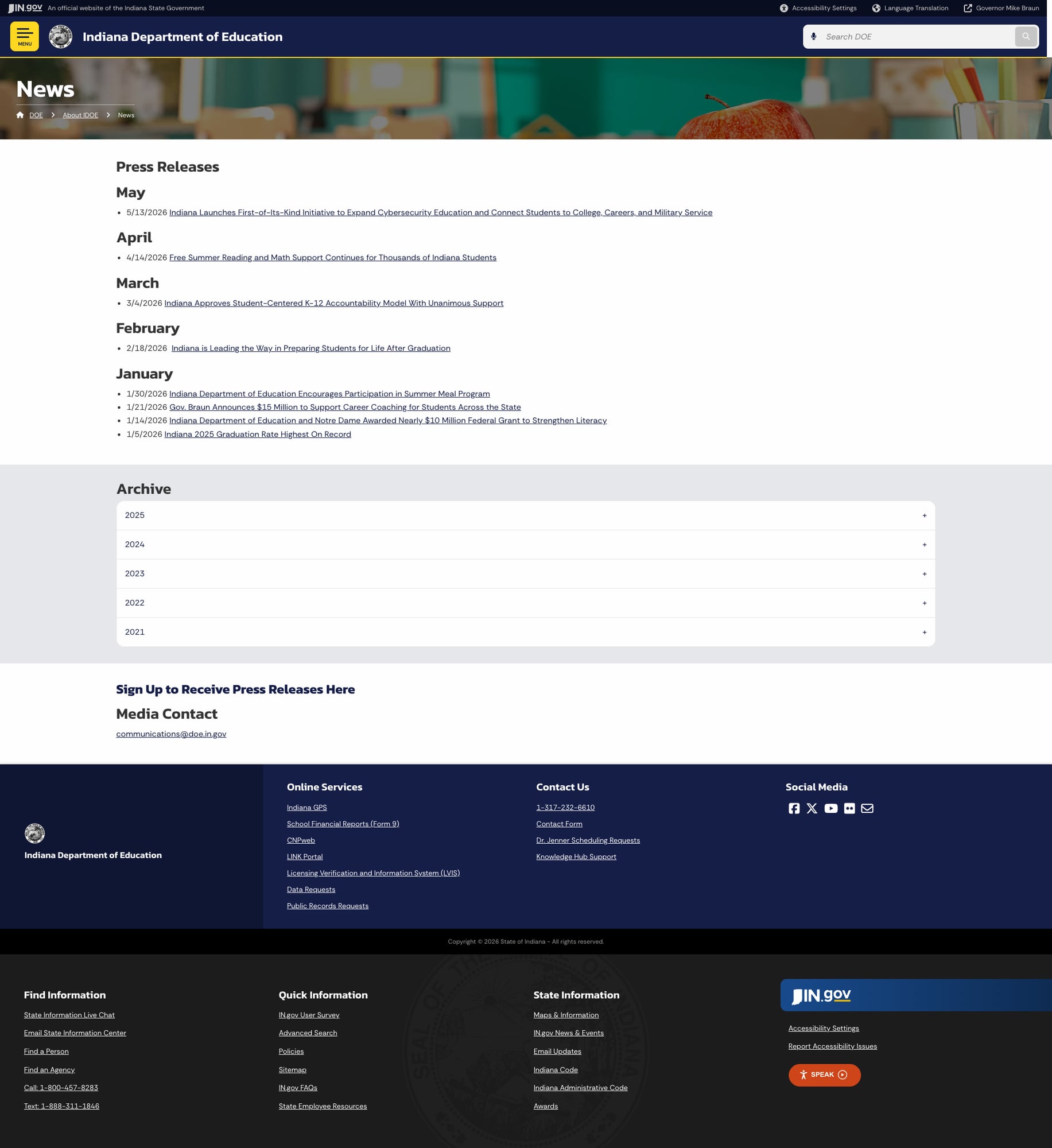The image size is (1052, 1148).
Task: Open the LINK Portal link
Action: click(305, 857)
